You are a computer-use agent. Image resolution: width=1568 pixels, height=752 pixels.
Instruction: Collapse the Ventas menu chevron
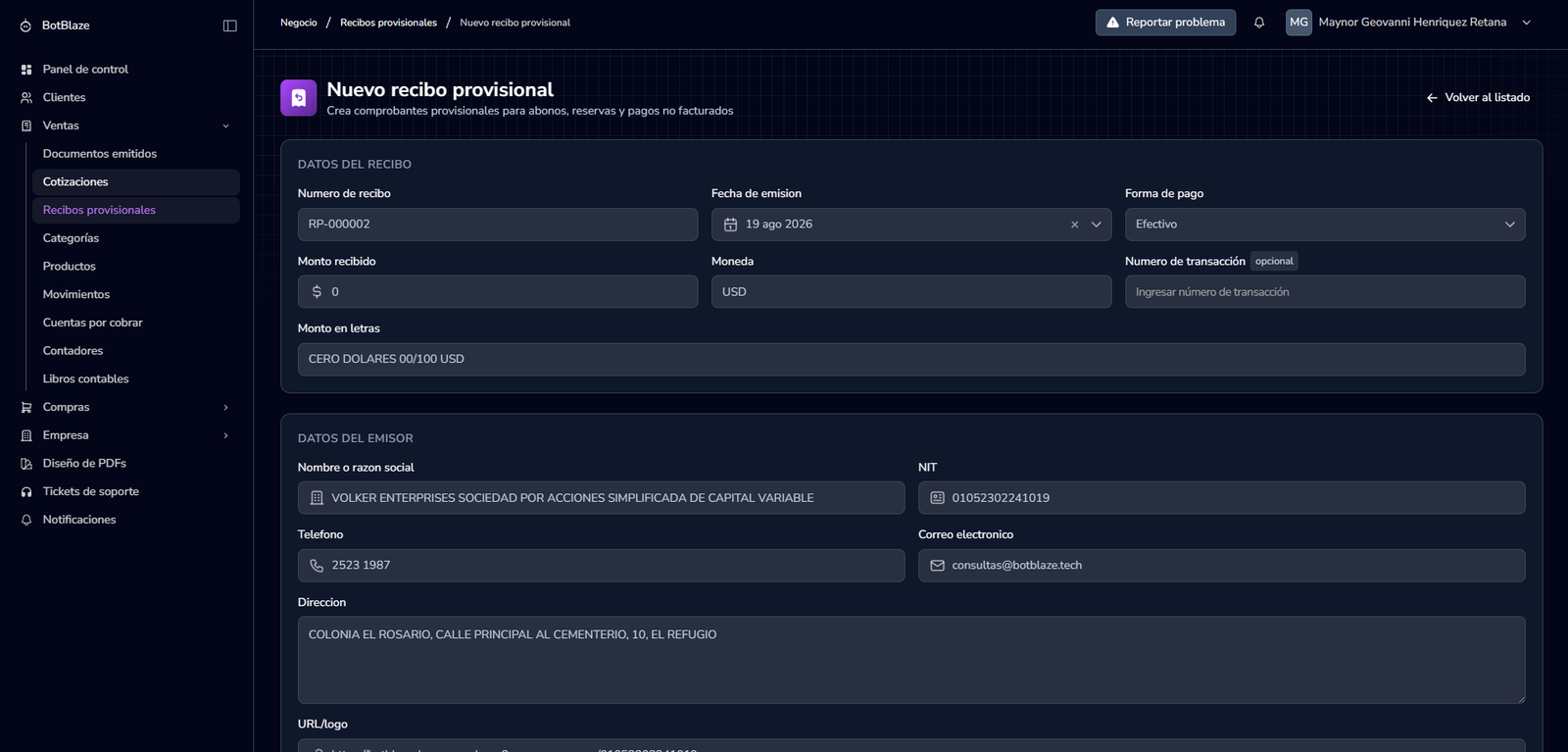pos(225,125)
